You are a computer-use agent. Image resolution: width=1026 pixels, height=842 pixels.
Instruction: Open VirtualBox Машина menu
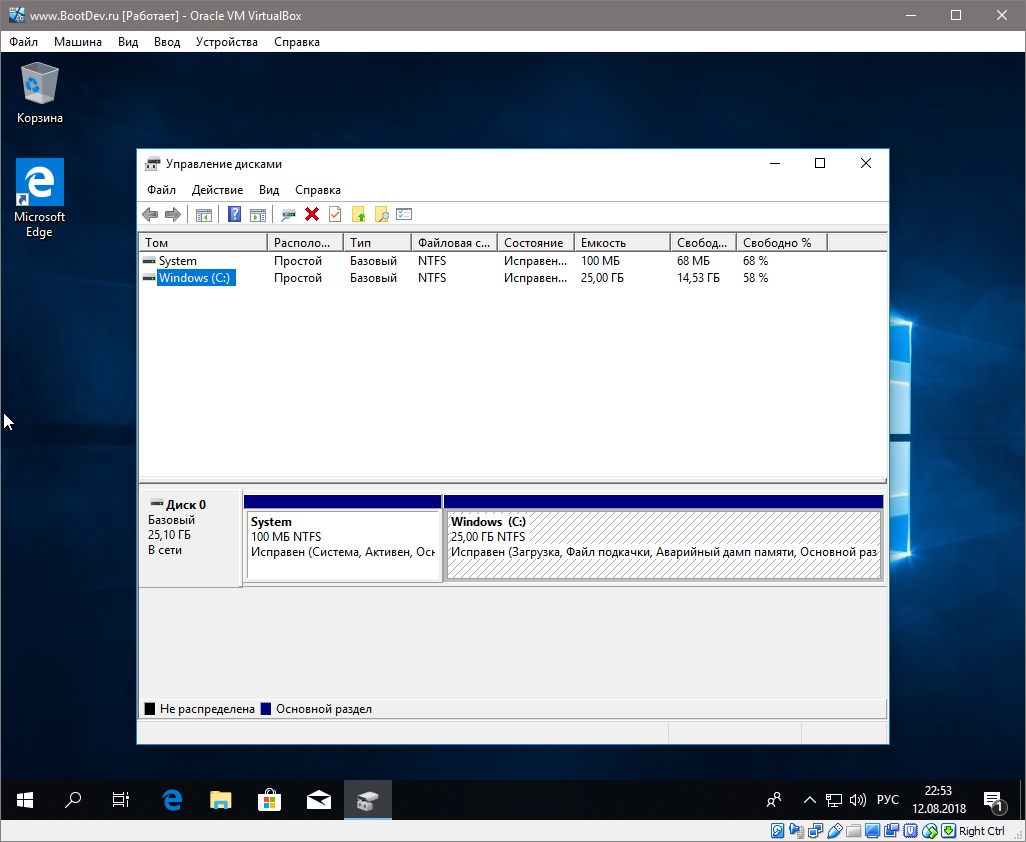coord(78,42)
